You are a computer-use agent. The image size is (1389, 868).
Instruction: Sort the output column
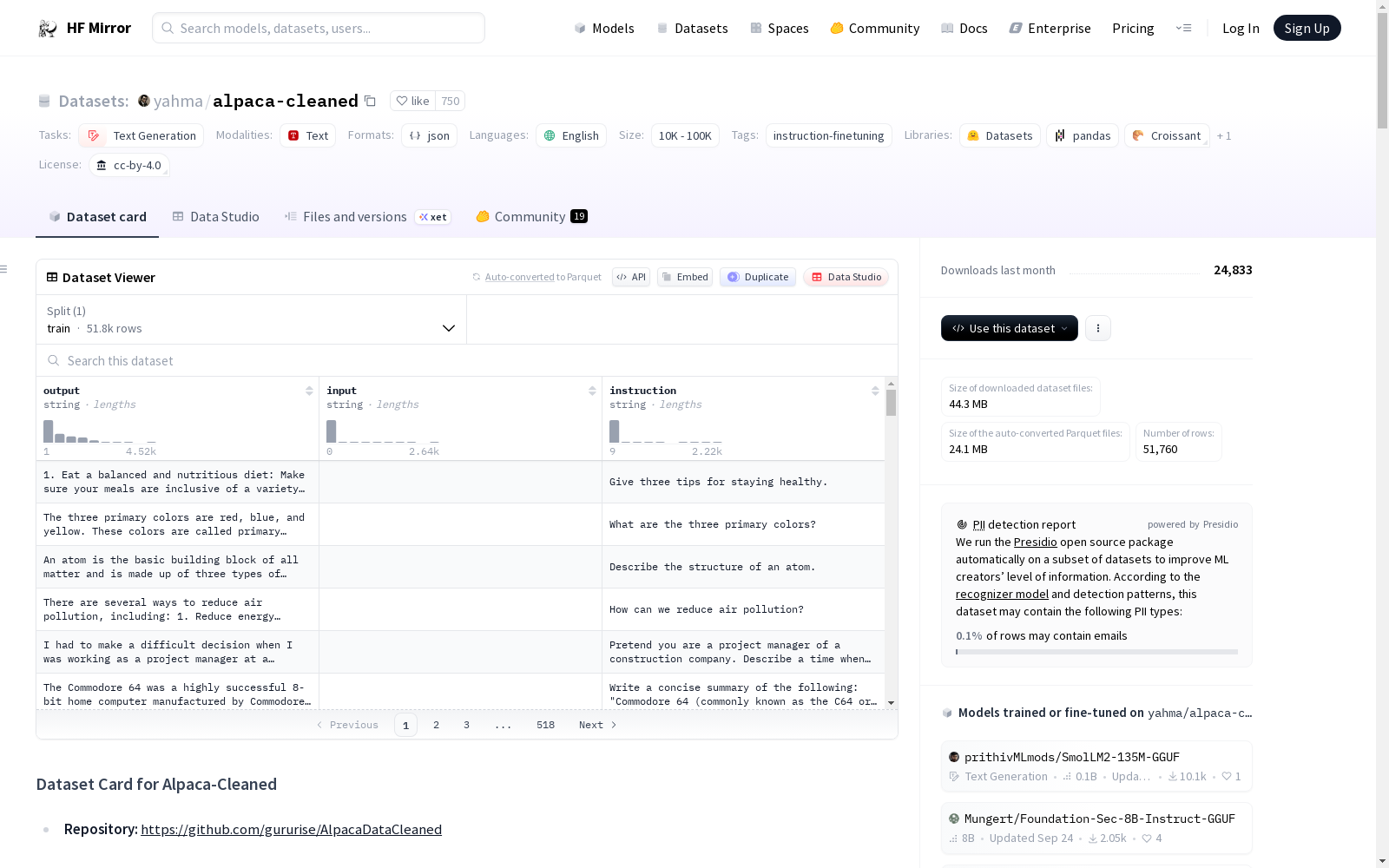tap(309, 391)
